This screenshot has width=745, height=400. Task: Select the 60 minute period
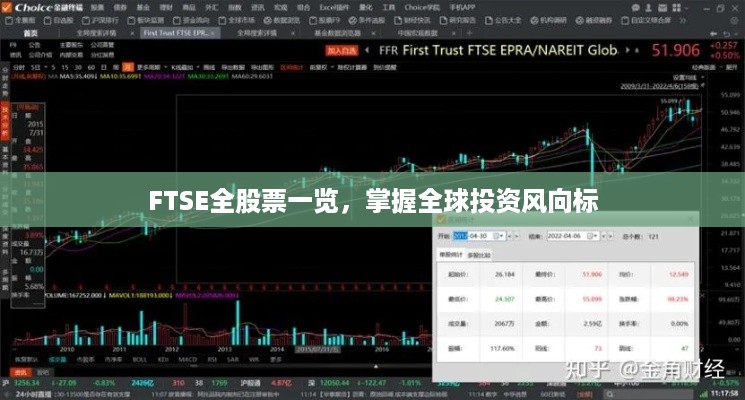(92, 67)
